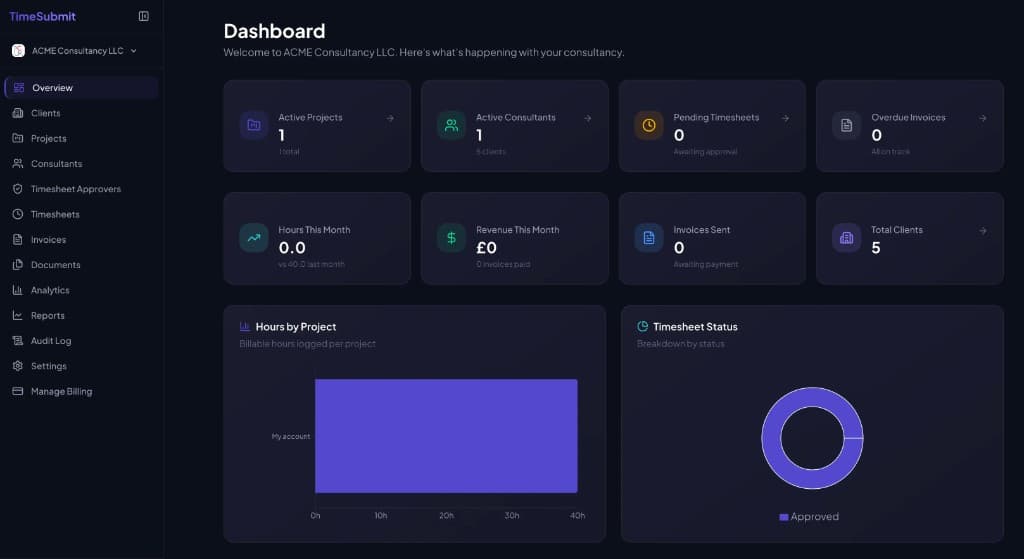Click the 40h axis label

pyautogui.click(x=577, y=516)
